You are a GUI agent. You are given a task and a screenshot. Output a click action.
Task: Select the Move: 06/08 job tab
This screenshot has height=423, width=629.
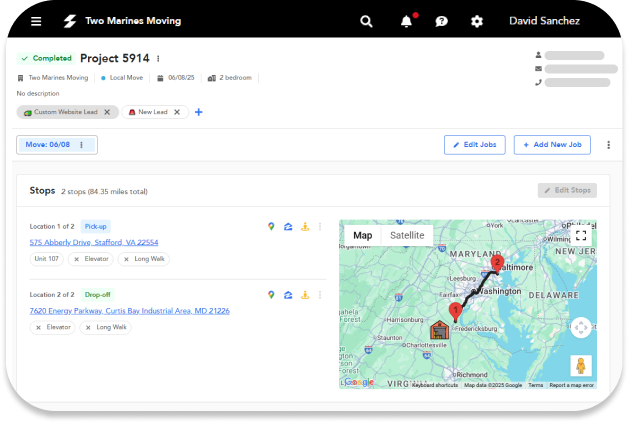tap(48, 144)
